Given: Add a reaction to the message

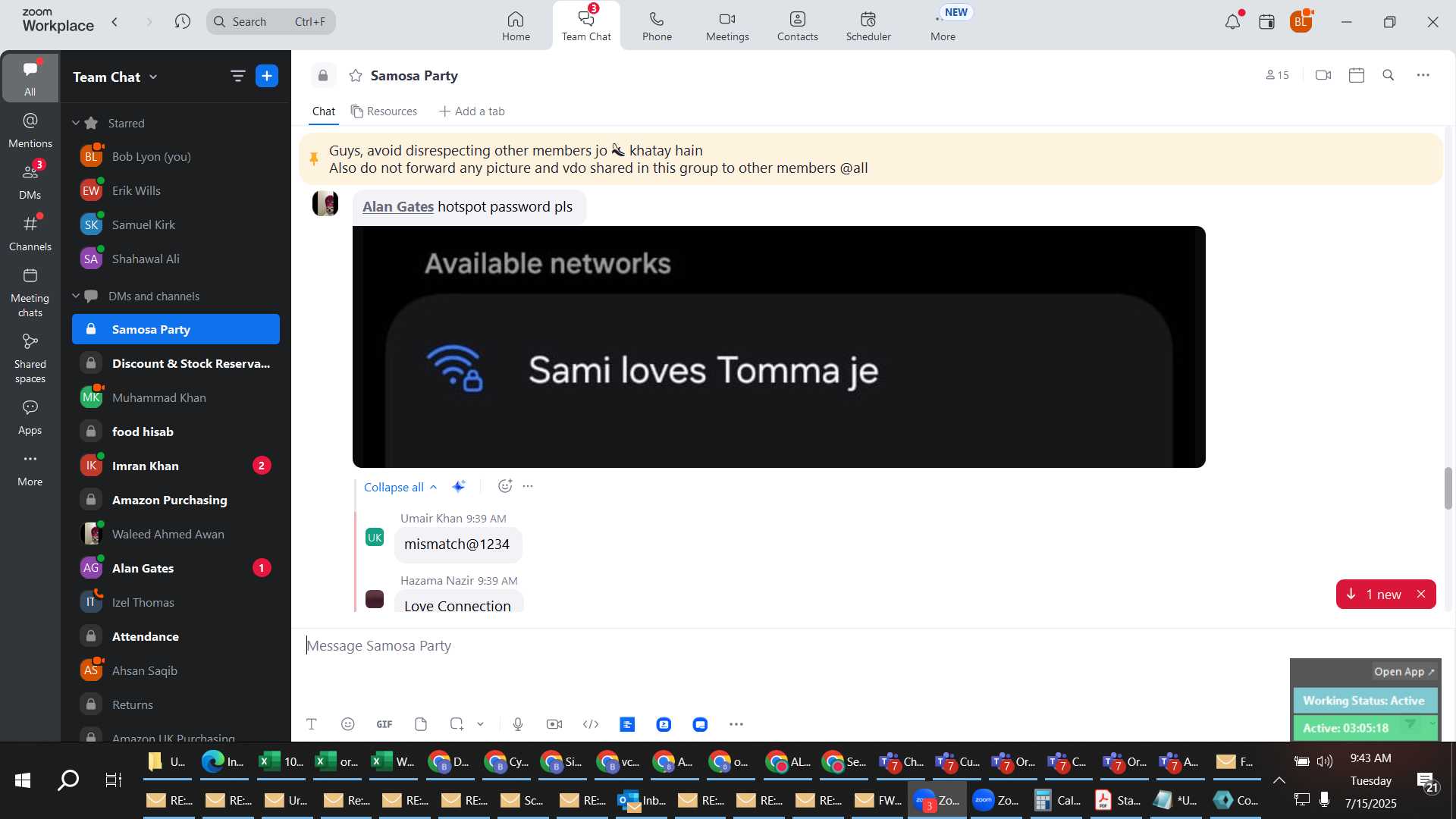Looking at the screenshot, I should (x=505, y=486).
